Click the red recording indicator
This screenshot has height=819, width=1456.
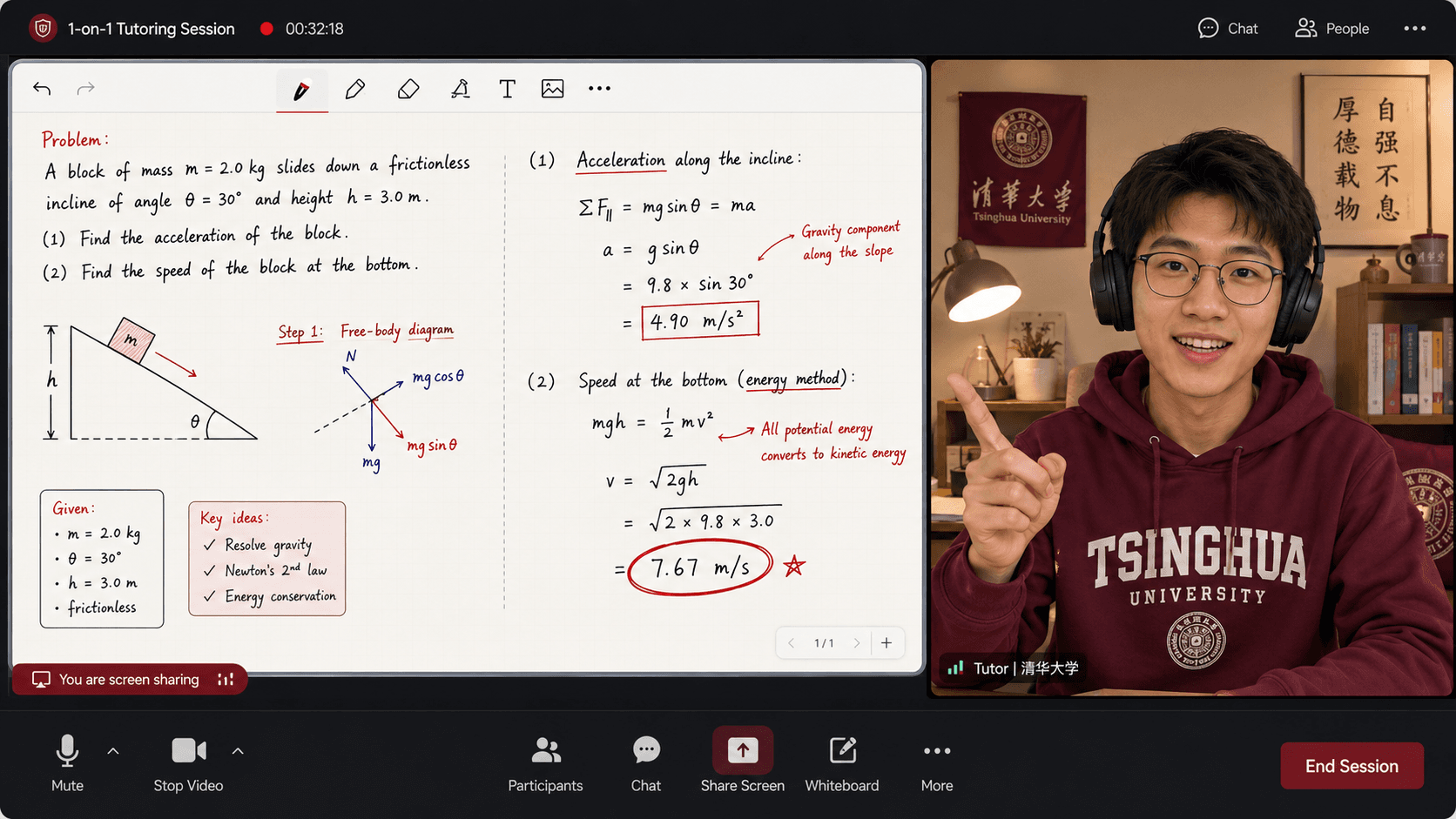(266, 29)
